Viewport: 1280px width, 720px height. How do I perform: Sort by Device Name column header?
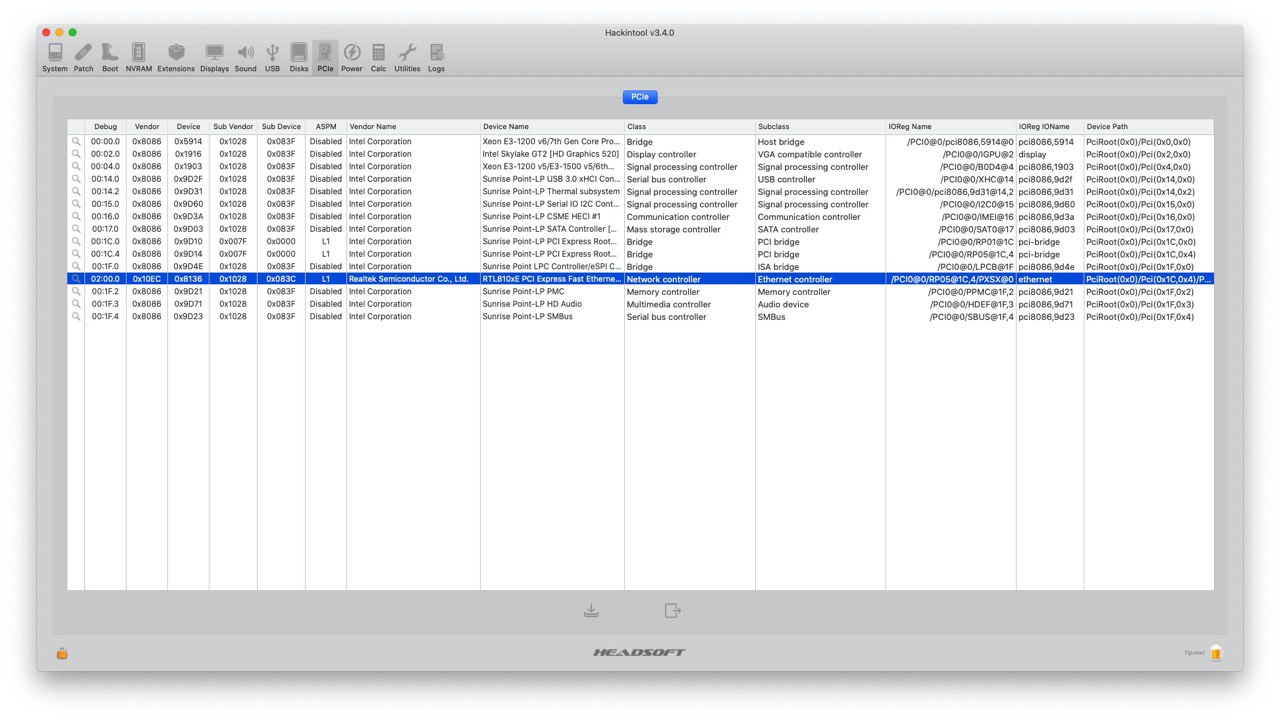[552, 127]
